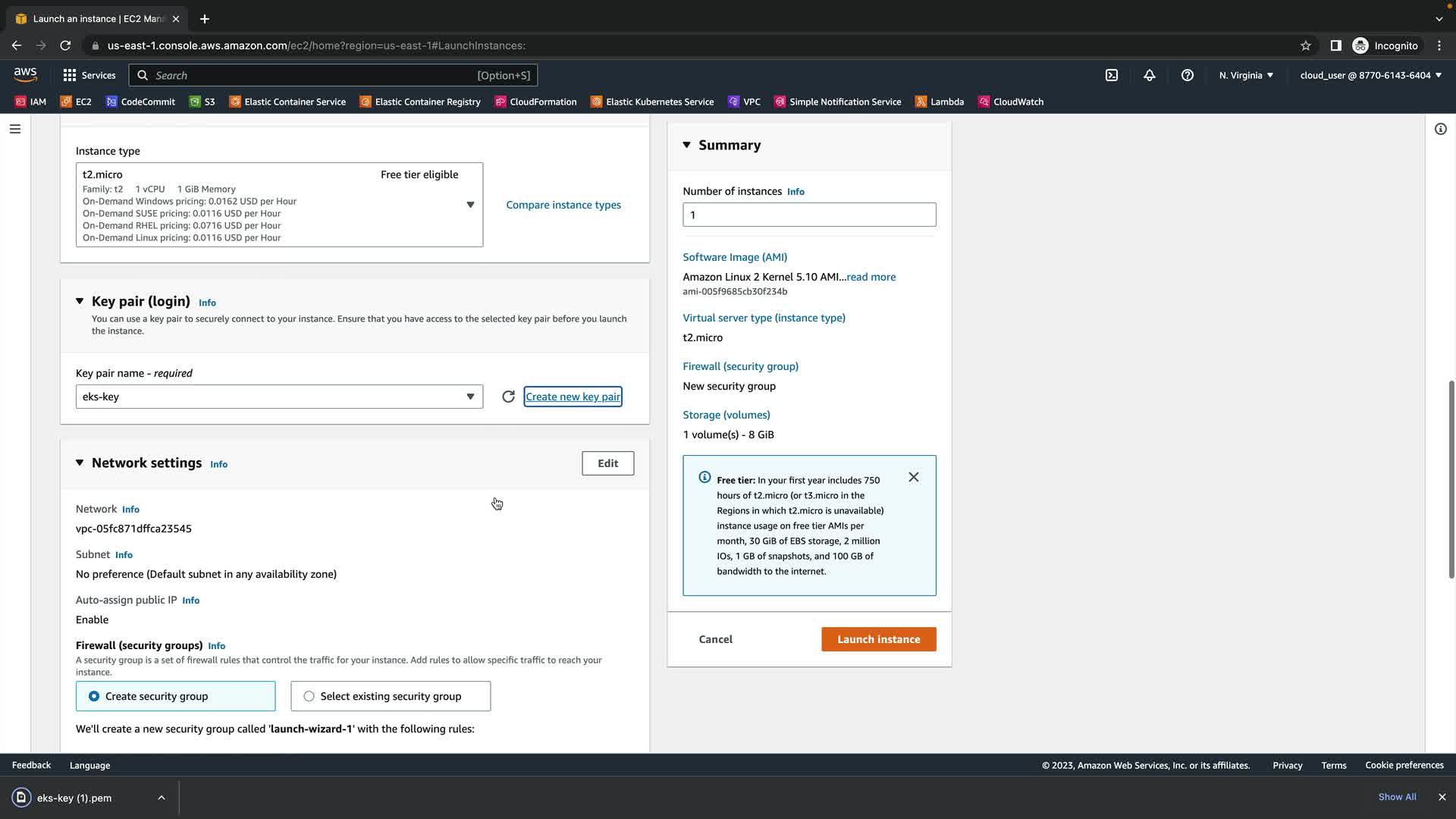Viewport: 1456px width, 819px height.
Task: Refresh the key pair list
Action: pos(508,397)
